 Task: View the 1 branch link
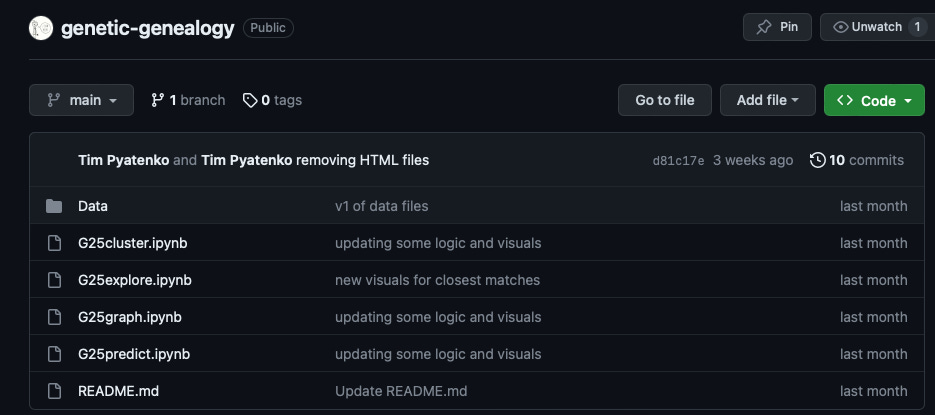coord(188,100)
